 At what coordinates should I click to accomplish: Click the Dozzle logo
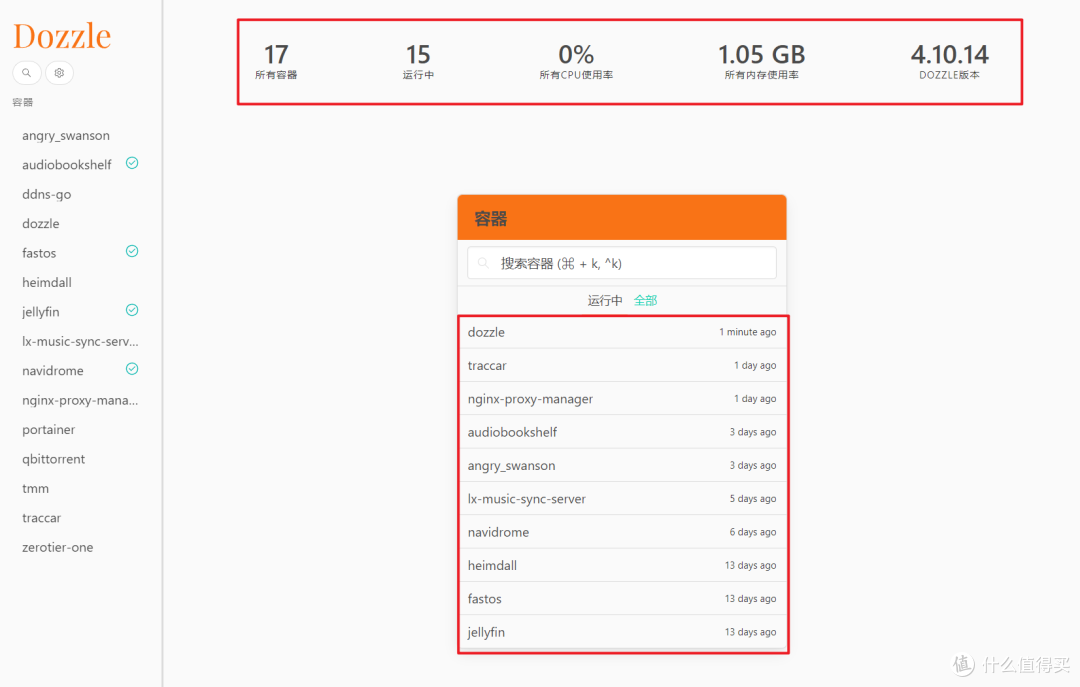[x=62, y=35]
